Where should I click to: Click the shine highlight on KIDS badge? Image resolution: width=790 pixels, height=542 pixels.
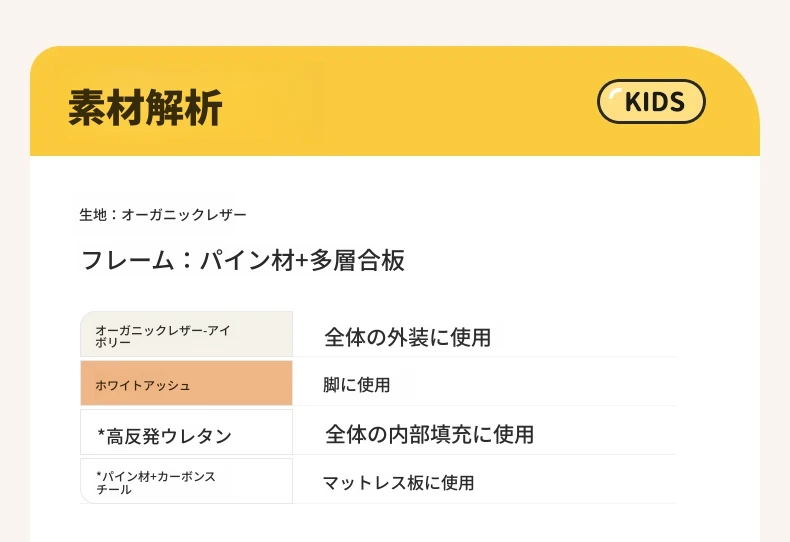[616, 93]
